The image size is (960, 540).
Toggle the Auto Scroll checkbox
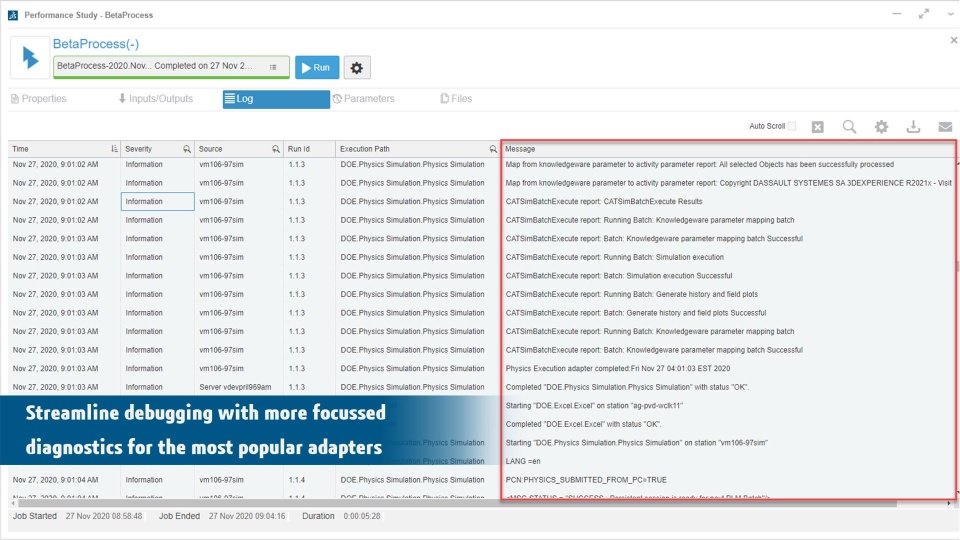792,126
